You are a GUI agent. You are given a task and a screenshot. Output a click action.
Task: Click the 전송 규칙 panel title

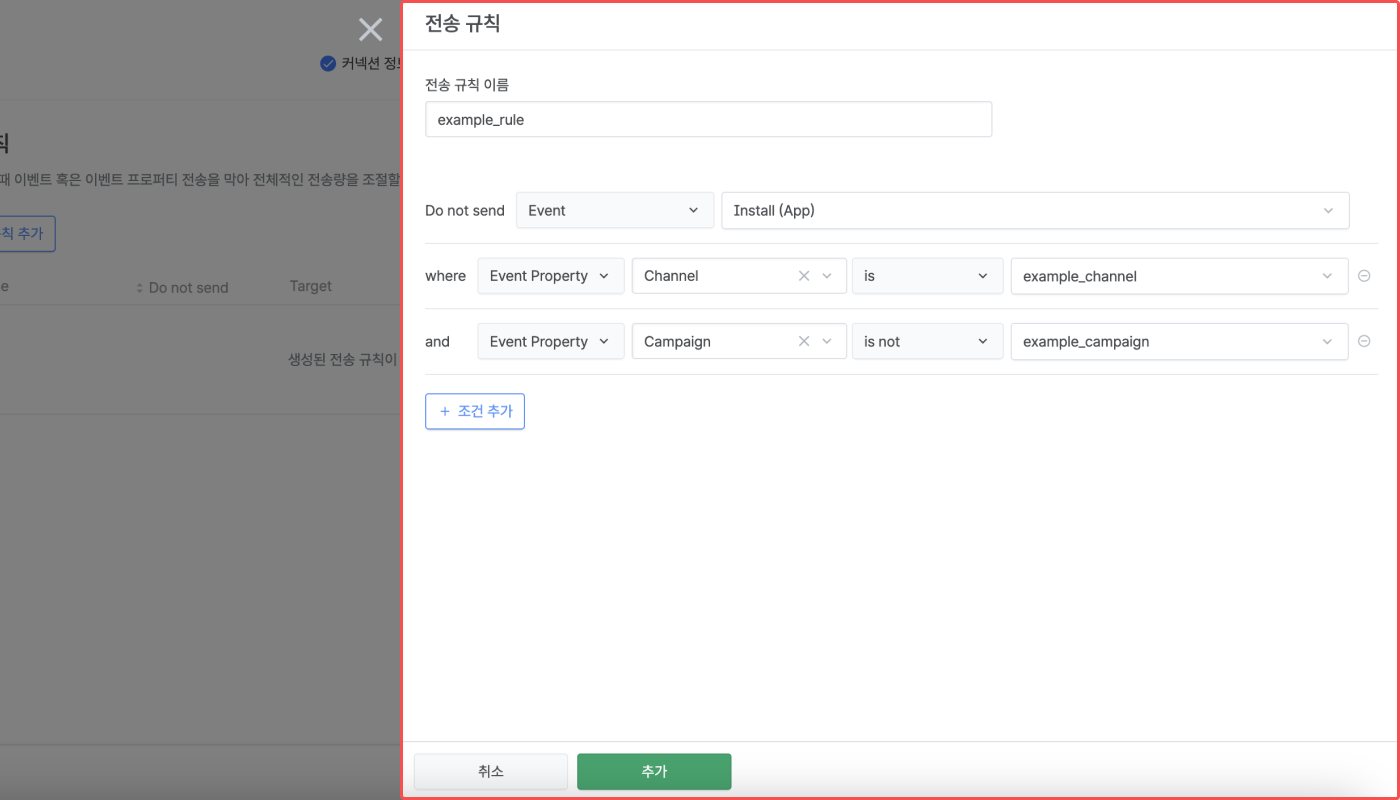(x=462, y=24)
